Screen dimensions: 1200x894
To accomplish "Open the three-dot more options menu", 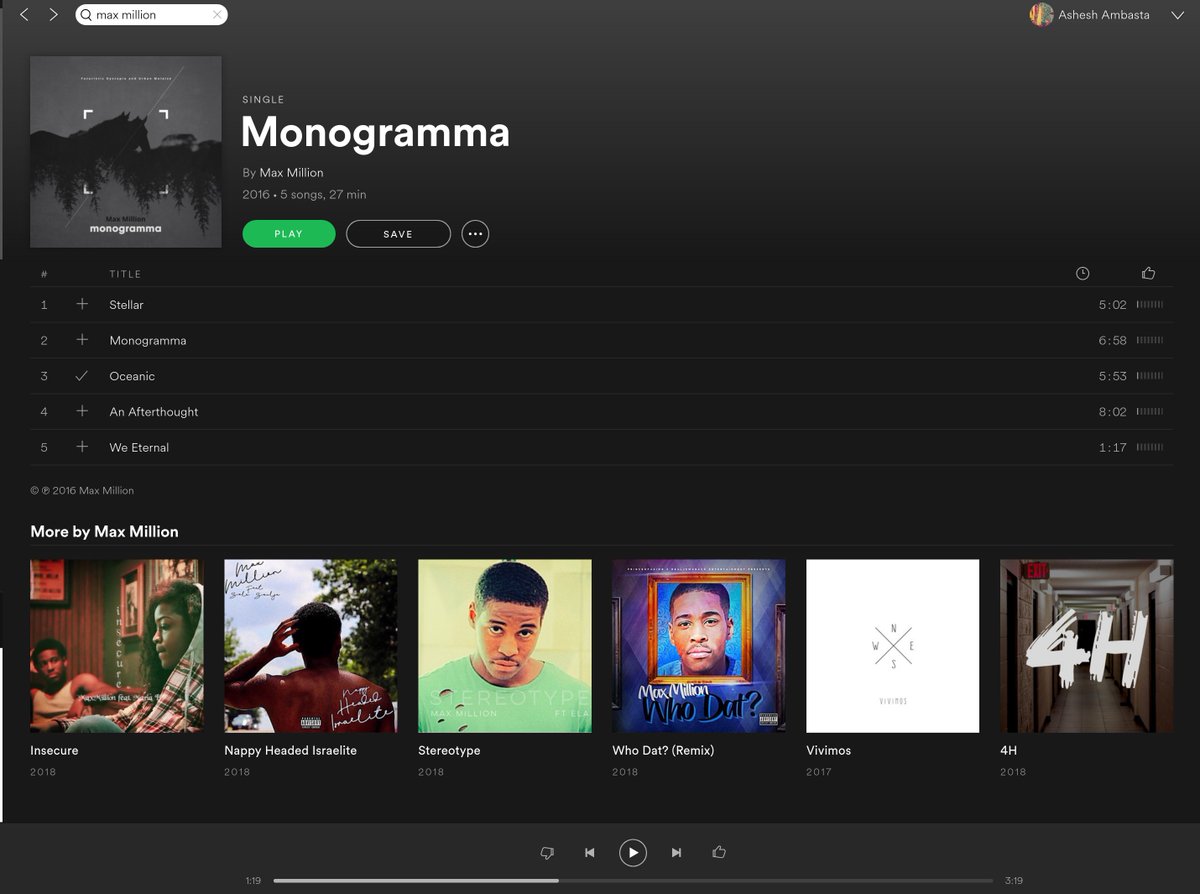I will pos(475,234).
